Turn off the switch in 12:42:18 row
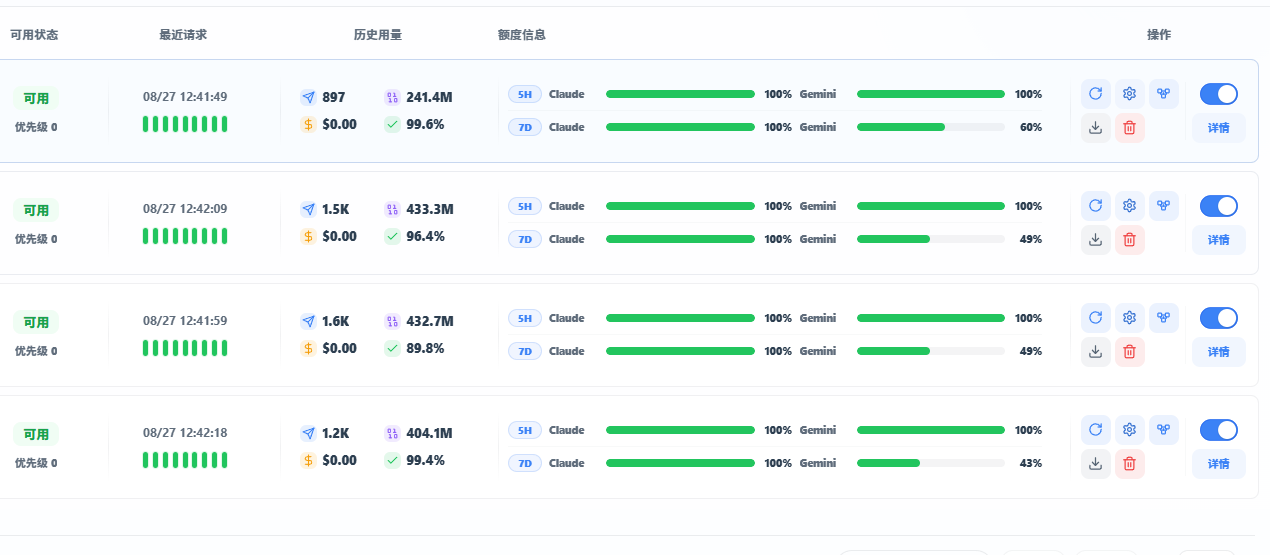This screenshot has width=1270, height=555. click(1218, 430)
